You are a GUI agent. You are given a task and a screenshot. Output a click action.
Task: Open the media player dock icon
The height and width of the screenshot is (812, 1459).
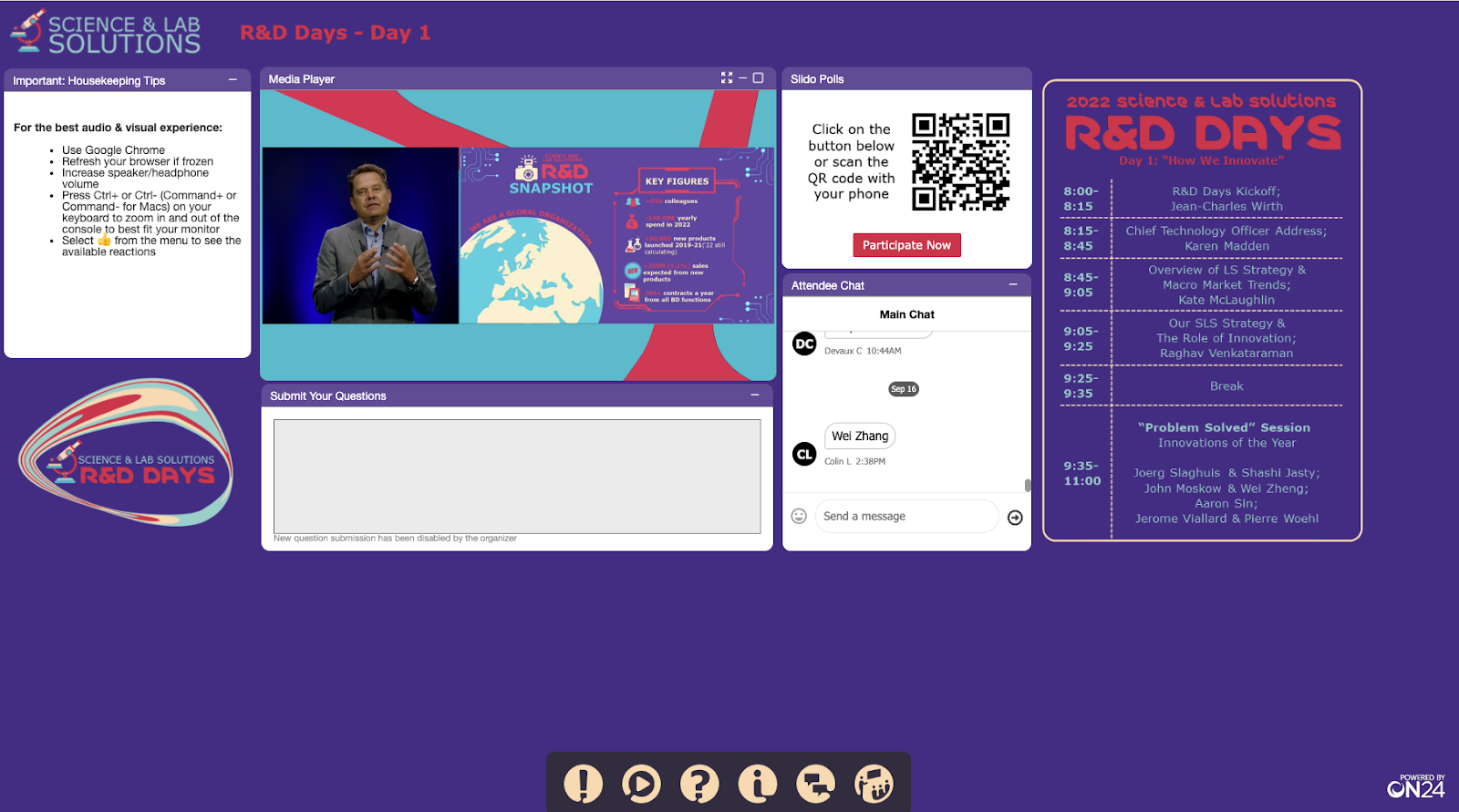coord(641,784)
